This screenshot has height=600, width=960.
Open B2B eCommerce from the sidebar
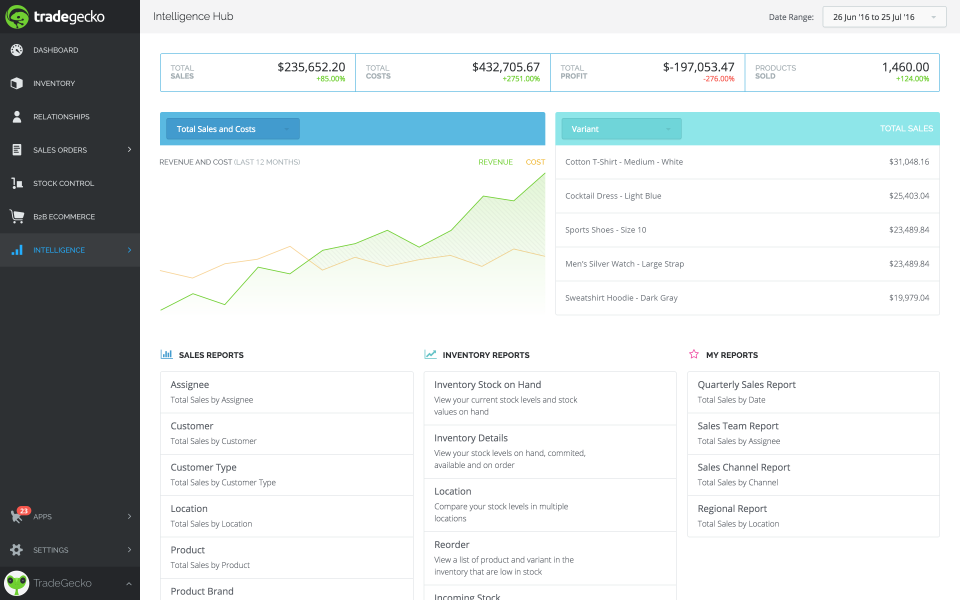pos(18,216)
